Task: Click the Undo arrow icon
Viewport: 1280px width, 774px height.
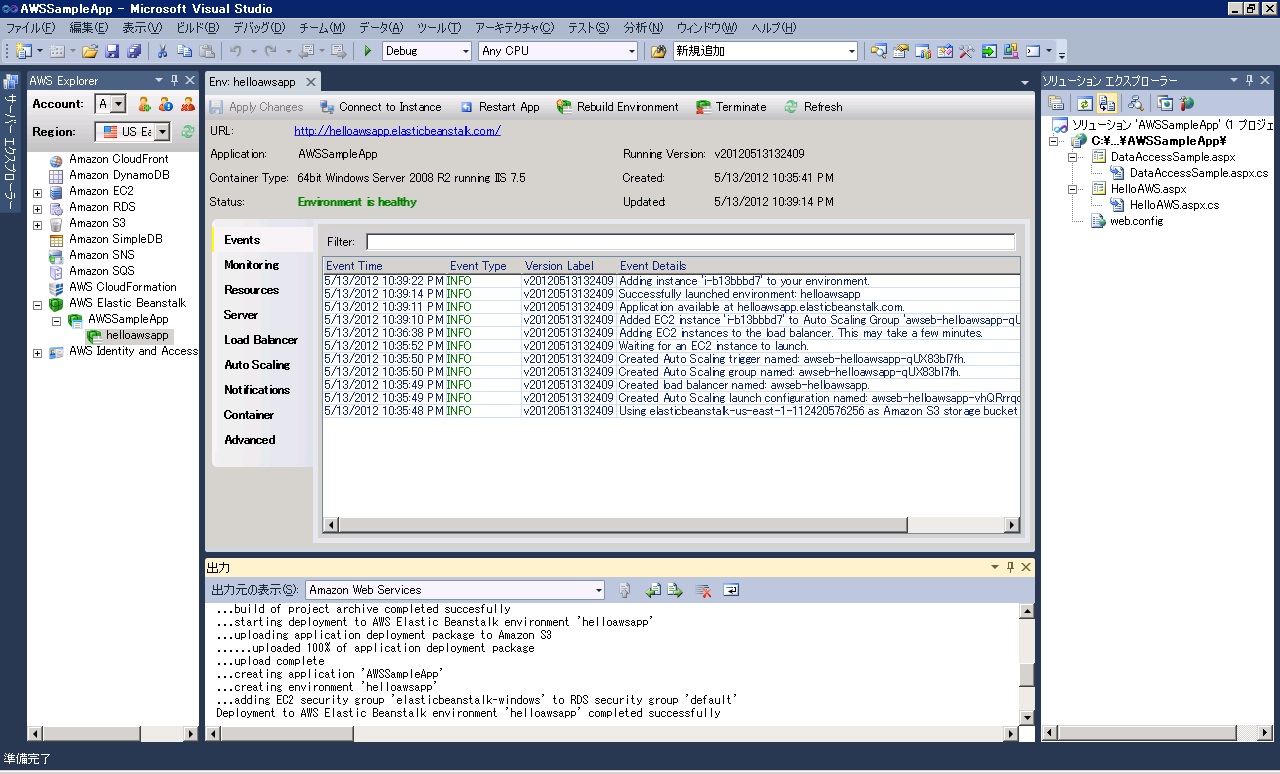Action: tap(235, 51)
